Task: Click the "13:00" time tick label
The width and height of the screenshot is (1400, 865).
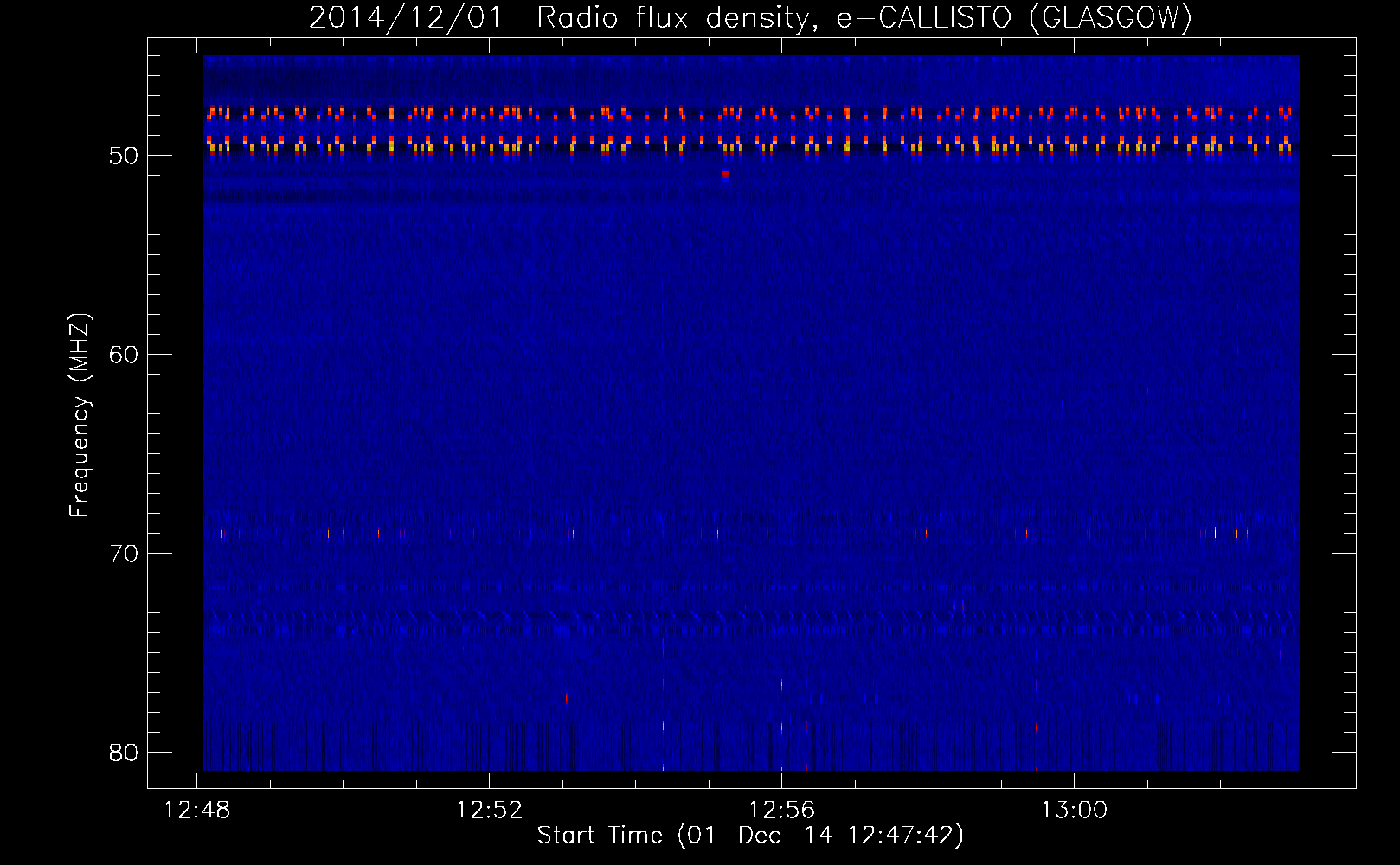Action: click(x=1074, y=811)
